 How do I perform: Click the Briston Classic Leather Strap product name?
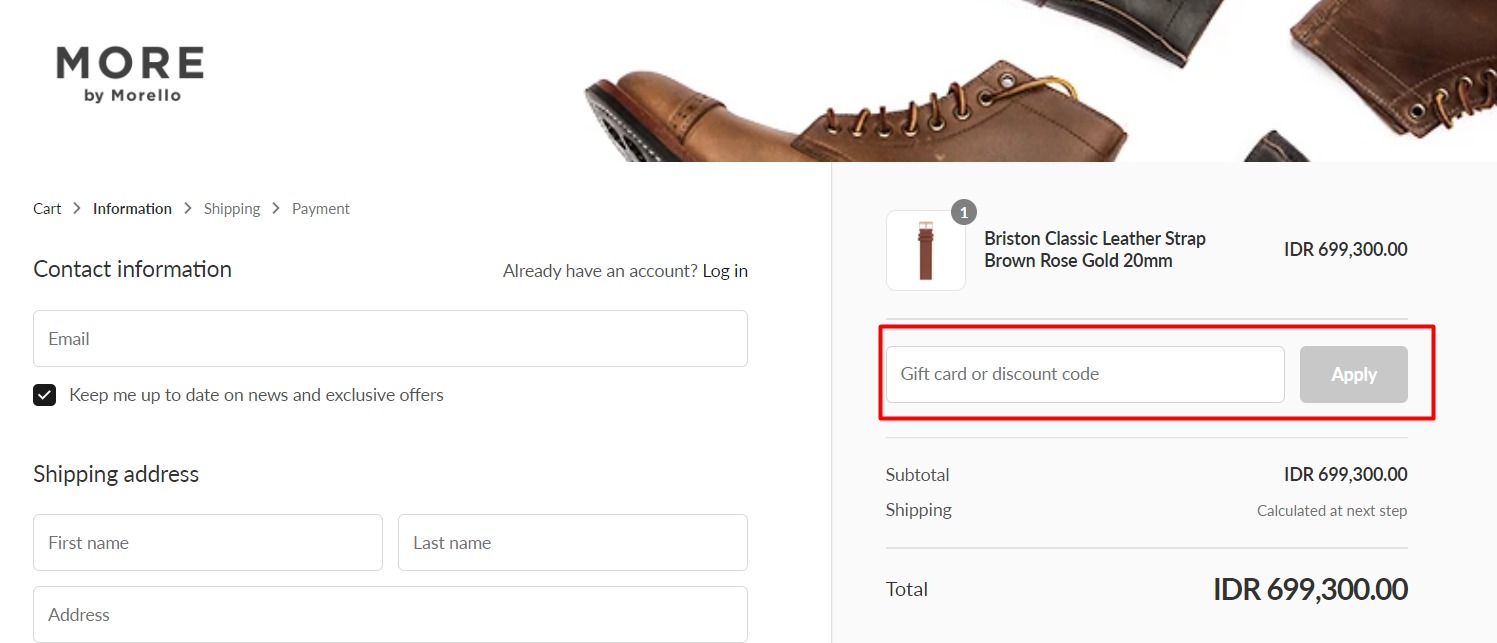1095,250
